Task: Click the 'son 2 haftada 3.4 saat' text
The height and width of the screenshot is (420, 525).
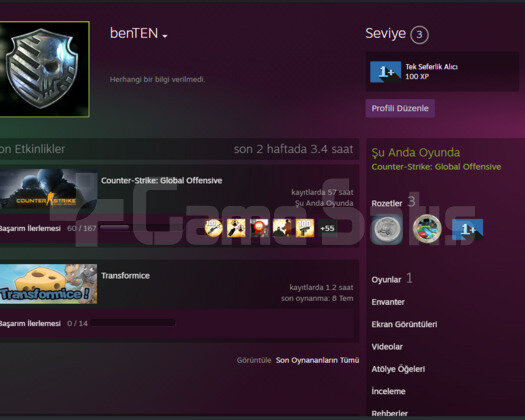Action: [293, 149]
